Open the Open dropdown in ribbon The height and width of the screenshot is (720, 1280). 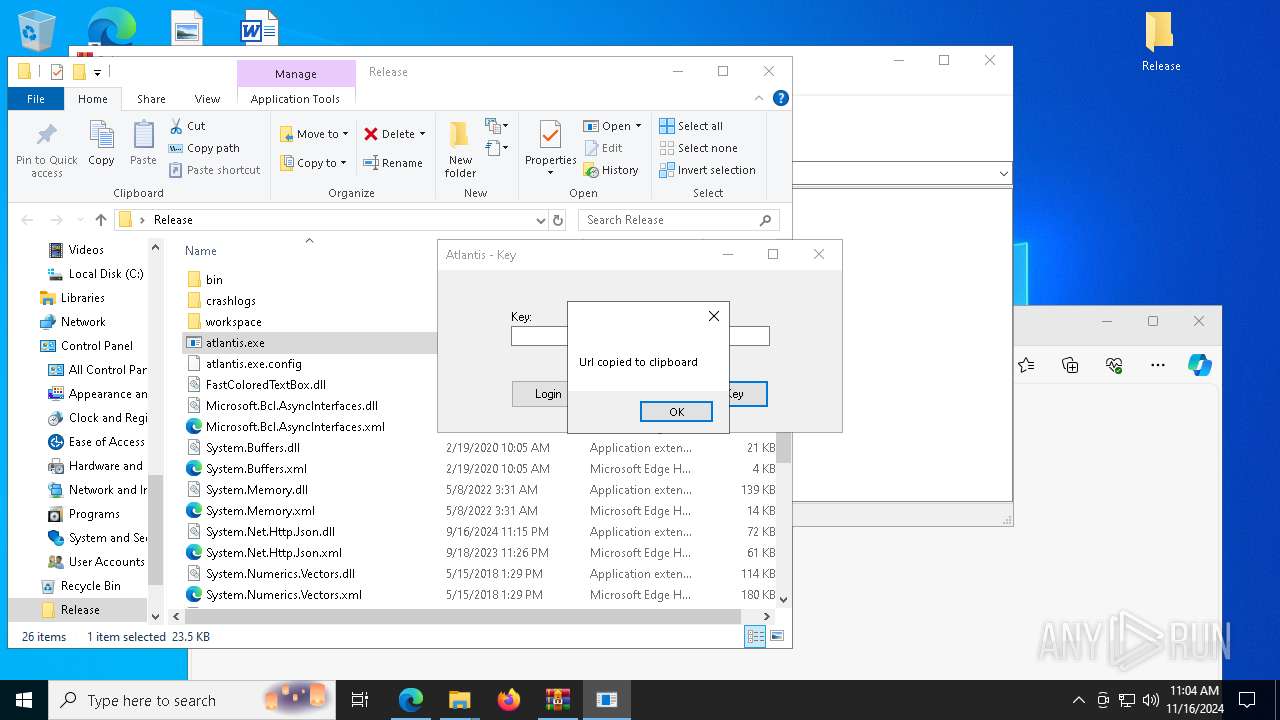(612, 126)
